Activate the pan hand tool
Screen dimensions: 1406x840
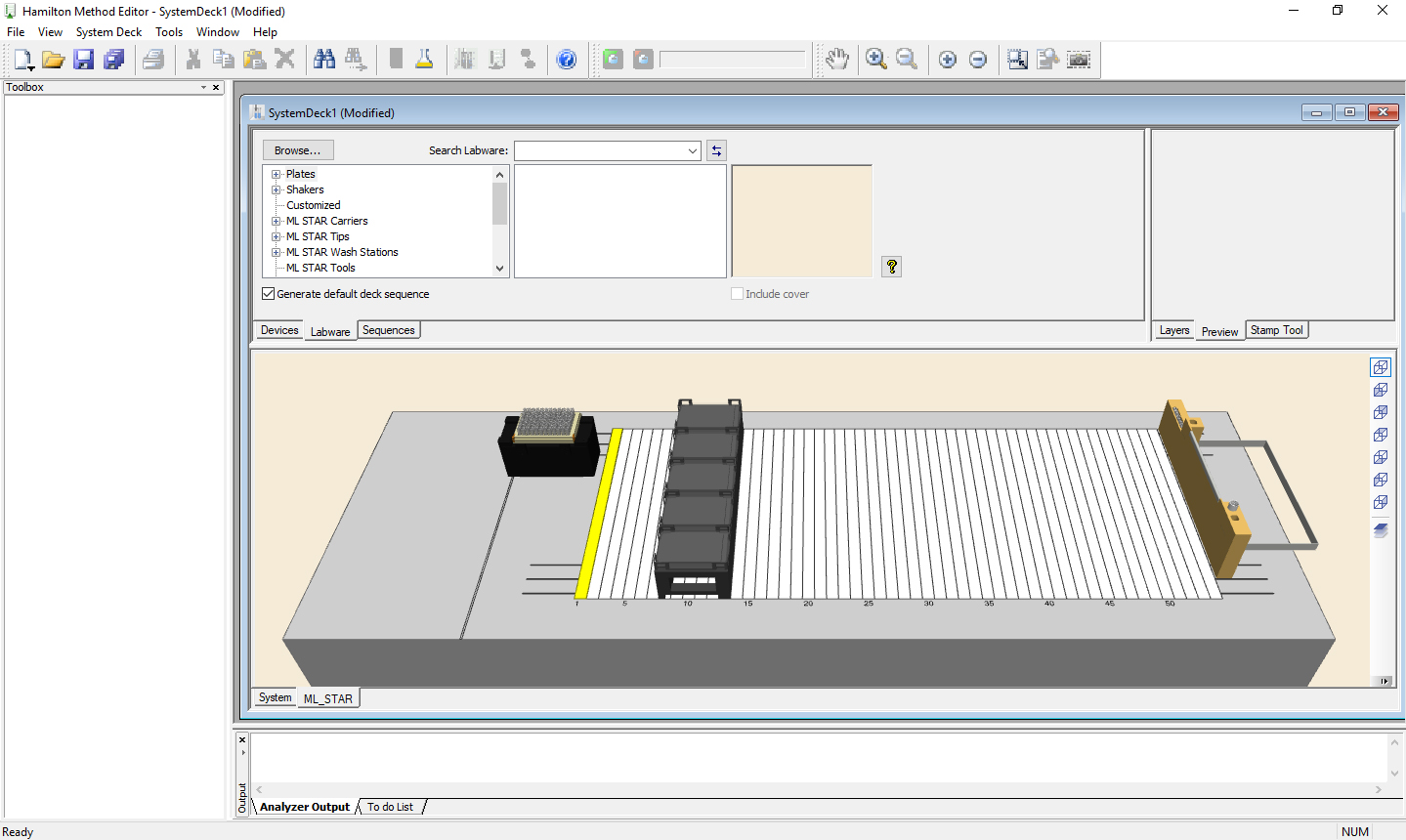(x=836, y=60)
